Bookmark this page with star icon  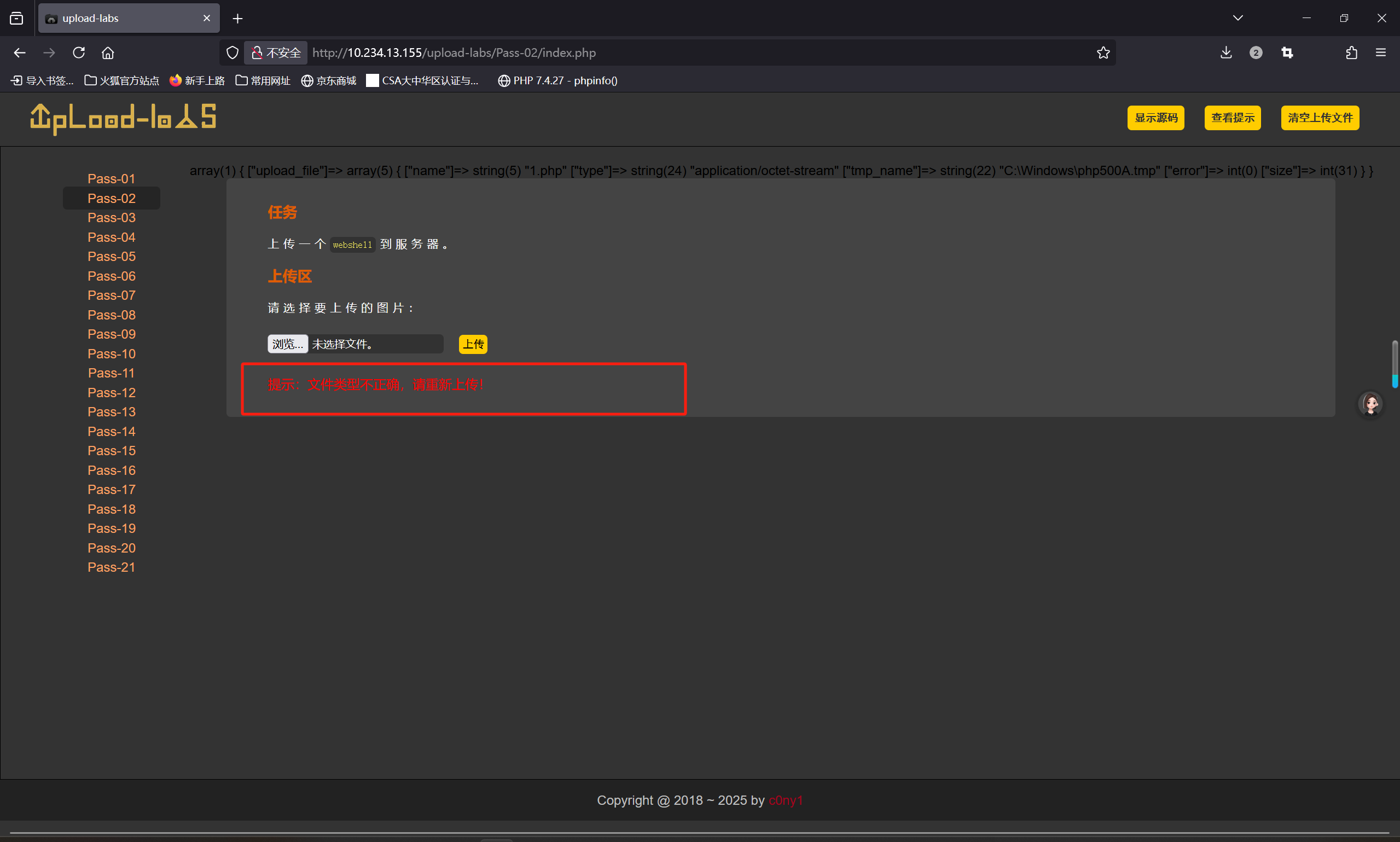[x=1103, y=53]
